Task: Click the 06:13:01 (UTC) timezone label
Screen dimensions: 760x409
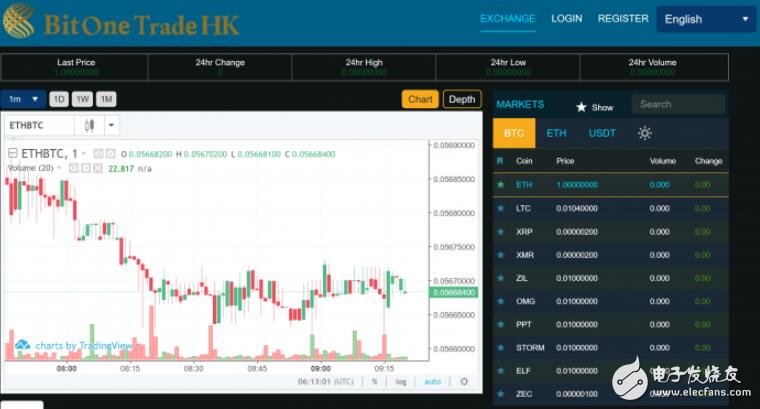Action: tap(326, 382)
